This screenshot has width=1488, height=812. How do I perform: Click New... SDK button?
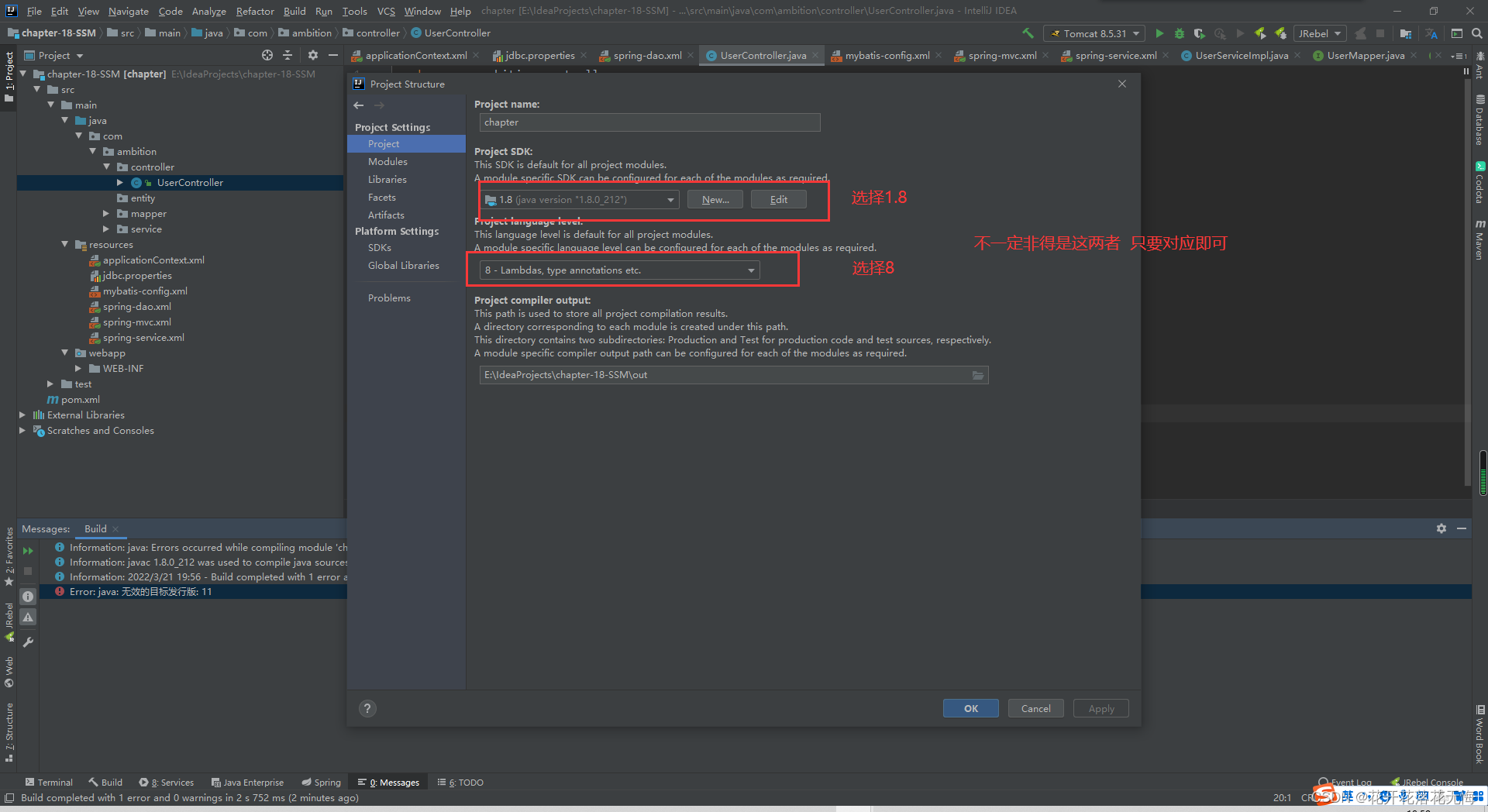[x=715, y=200]
